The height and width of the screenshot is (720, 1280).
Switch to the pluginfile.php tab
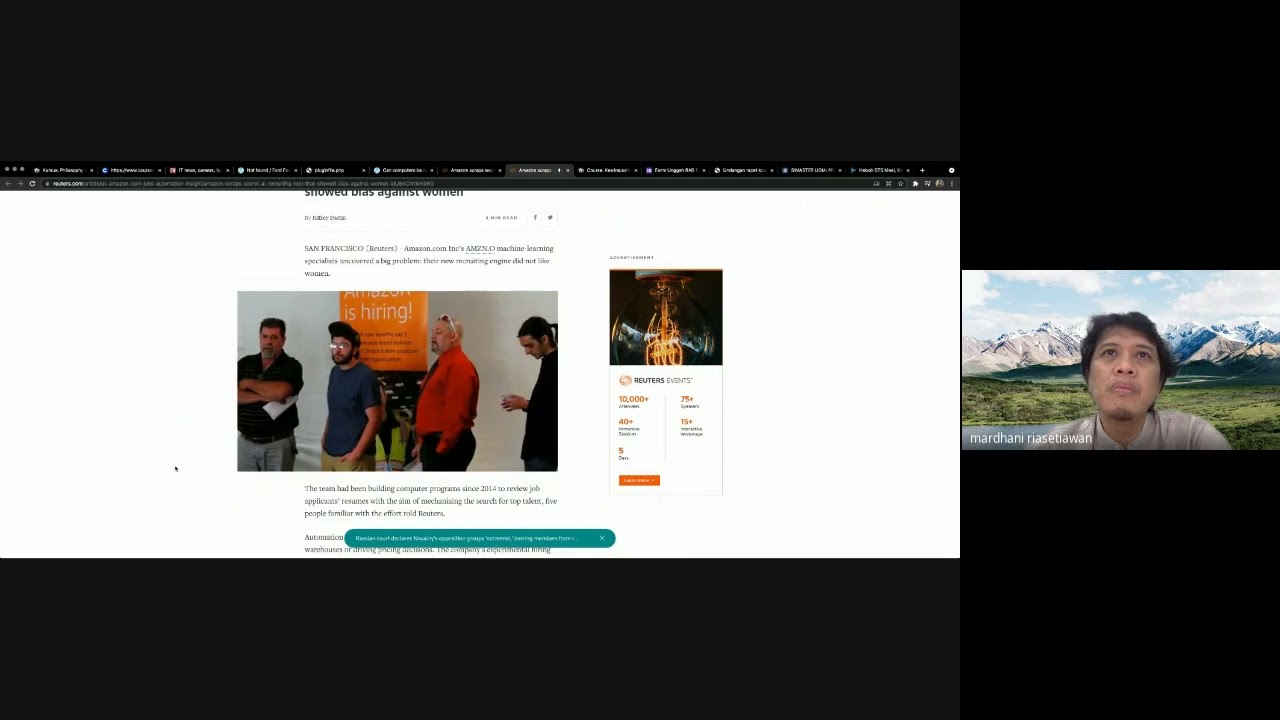click(x=335, y=170)
